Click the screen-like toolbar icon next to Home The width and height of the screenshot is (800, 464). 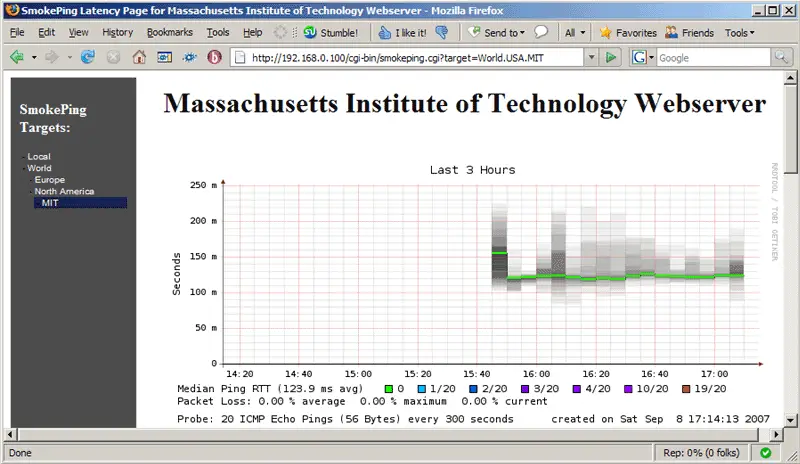[x=164, y=57]
